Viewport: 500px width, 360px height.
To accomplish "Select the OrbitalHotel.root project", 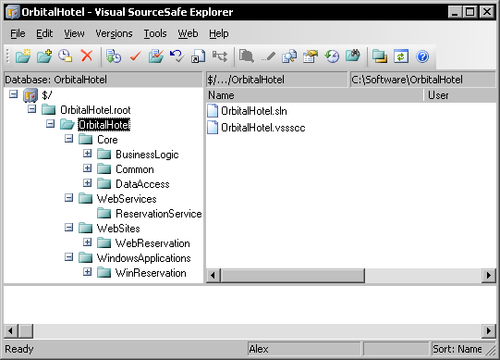I will coord(95,110).
